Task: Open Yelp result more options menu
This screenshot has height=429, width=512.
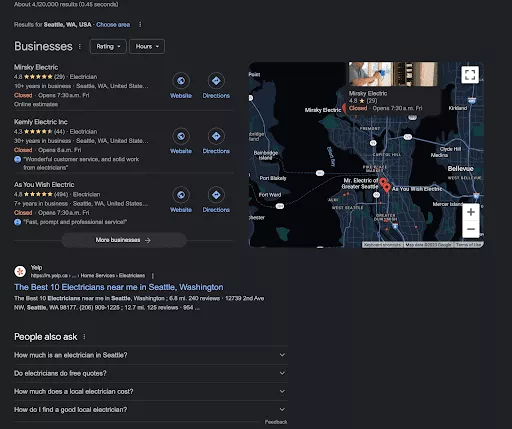Action: 153,276
